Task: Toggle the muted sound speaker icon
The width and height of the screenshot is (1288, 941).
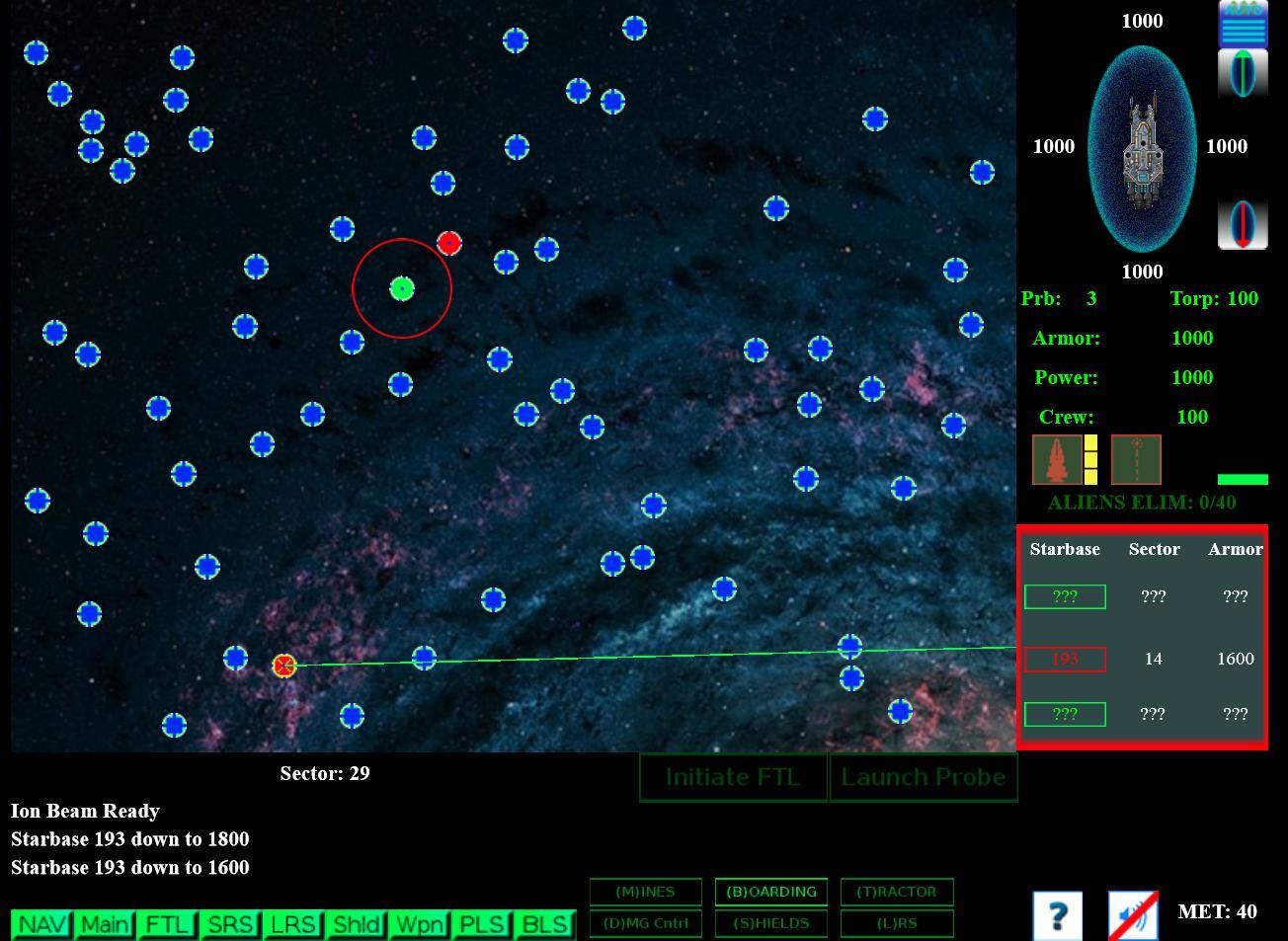Action: pyautogui.click(x=1133, y=916)
